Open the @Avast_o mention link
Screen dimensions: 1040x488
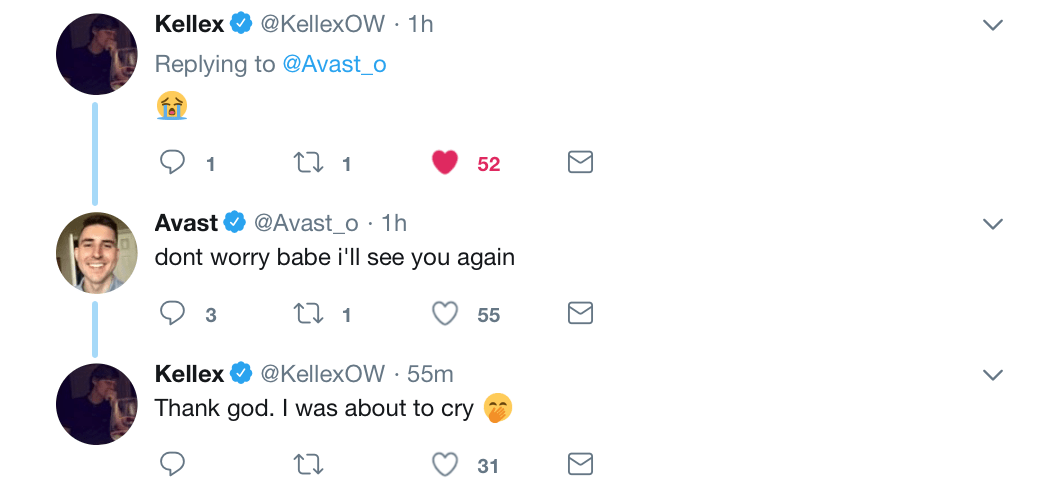click(x=334, y=65)
